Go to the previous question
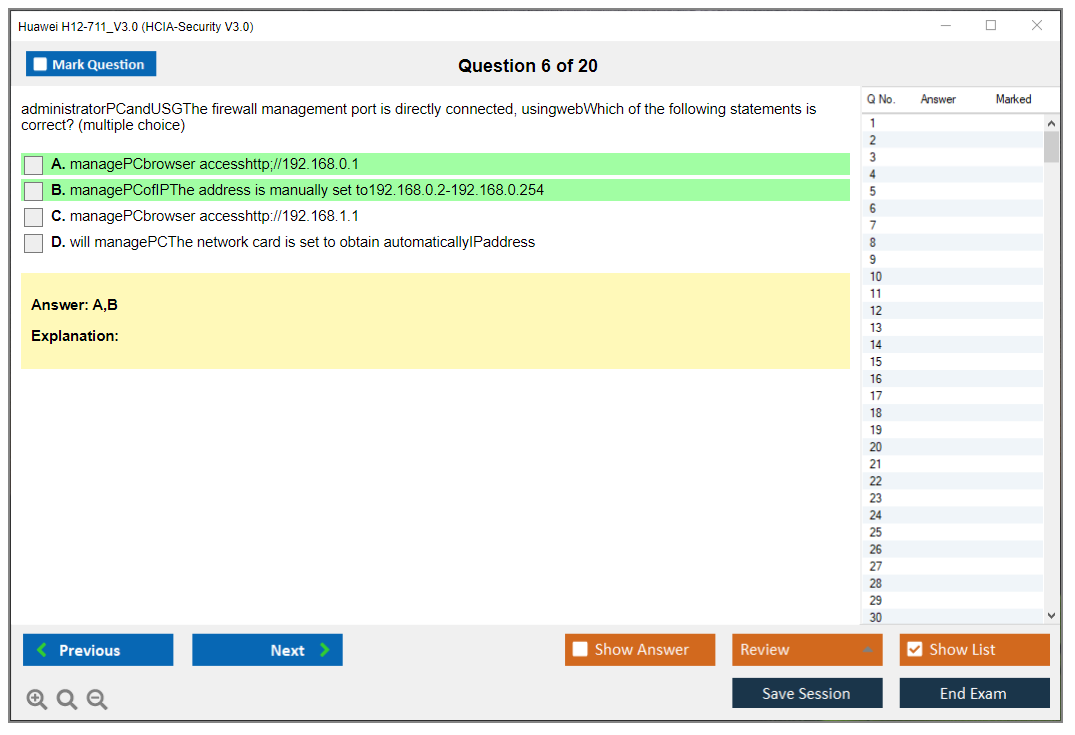Screen dimensions: 1075x735 pos(98,650)
